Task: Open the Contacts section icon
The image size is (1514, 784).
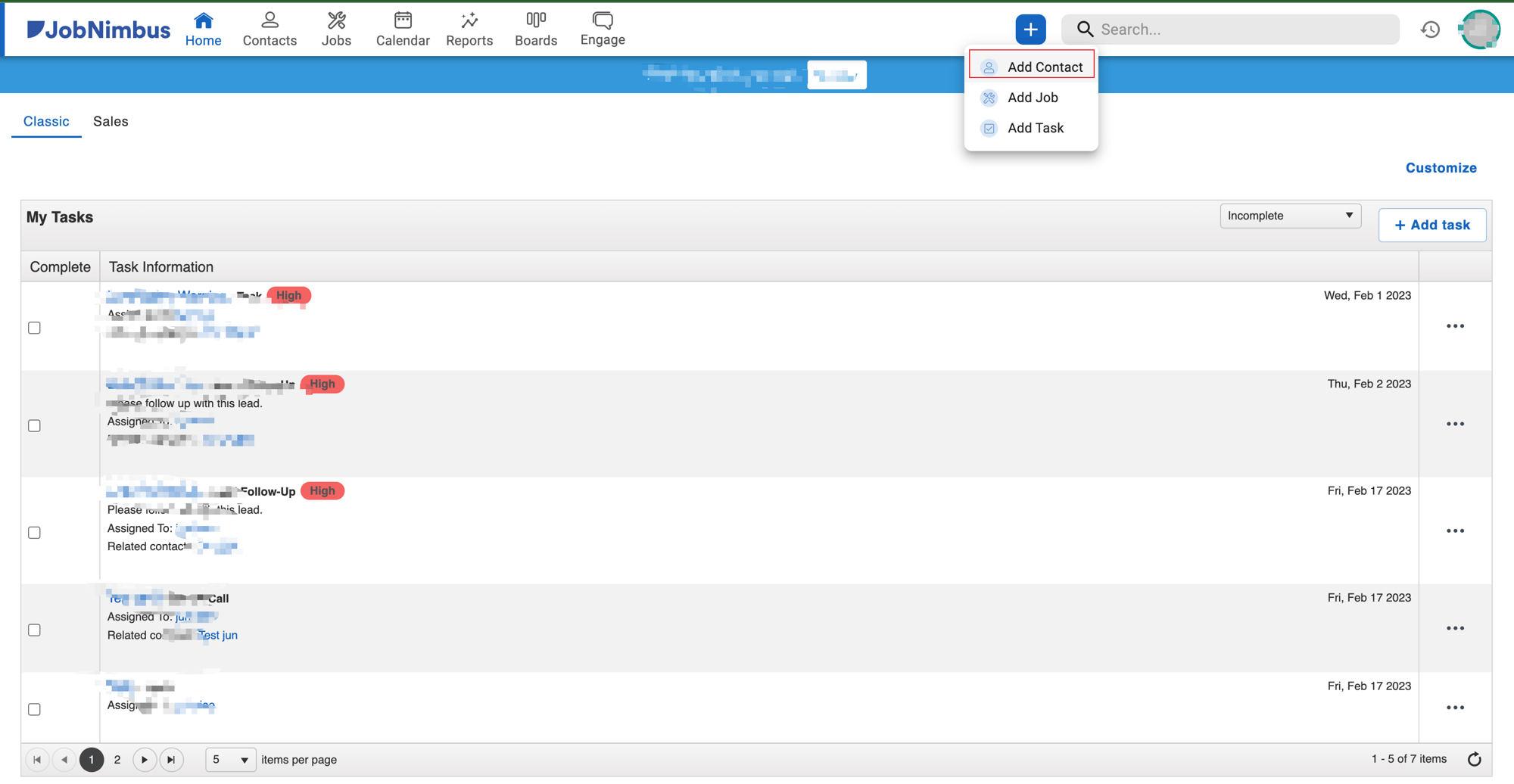Action: click(269, 20)
